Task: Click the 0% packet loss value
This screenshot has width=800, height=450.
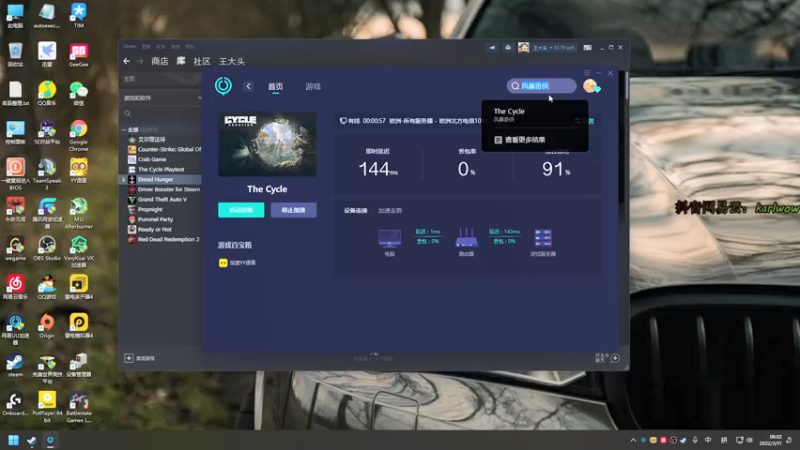Action: pyautogui.click(x=466, y=169)
